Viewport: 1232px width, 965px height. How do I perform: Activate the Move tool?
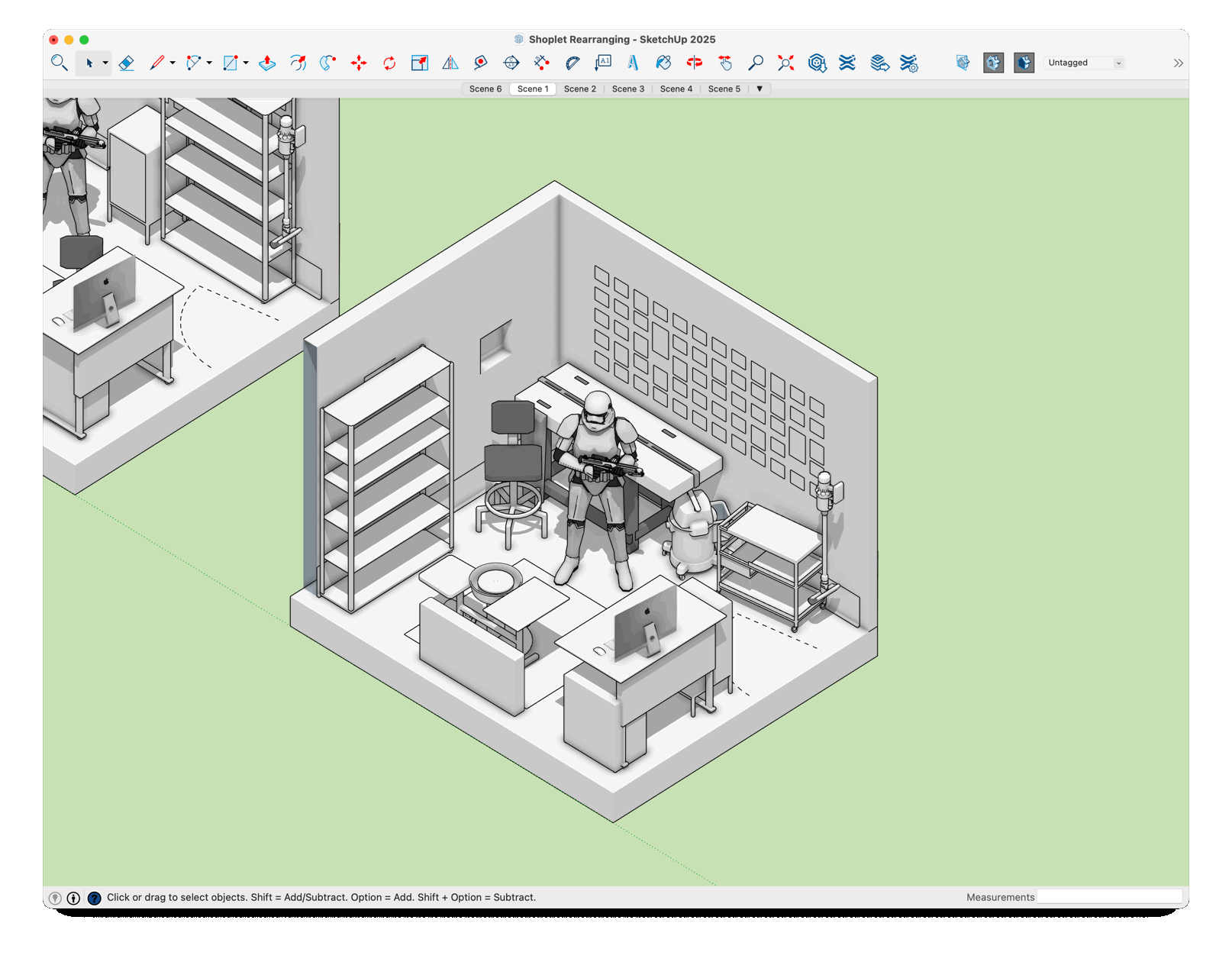[359, 63]
